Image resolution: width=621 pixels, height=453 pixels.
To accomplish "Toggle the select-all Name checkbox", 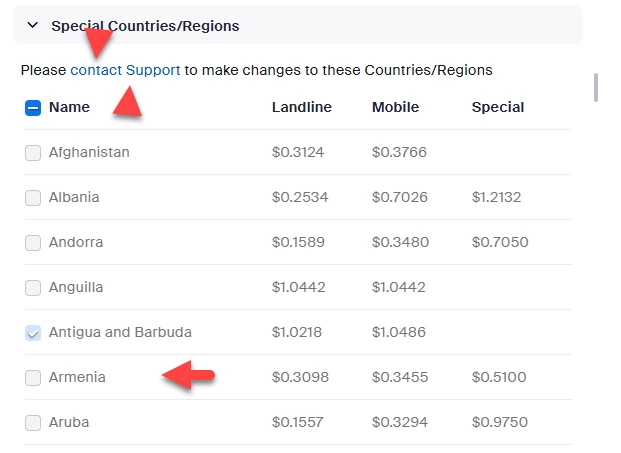I will point(33,108).
